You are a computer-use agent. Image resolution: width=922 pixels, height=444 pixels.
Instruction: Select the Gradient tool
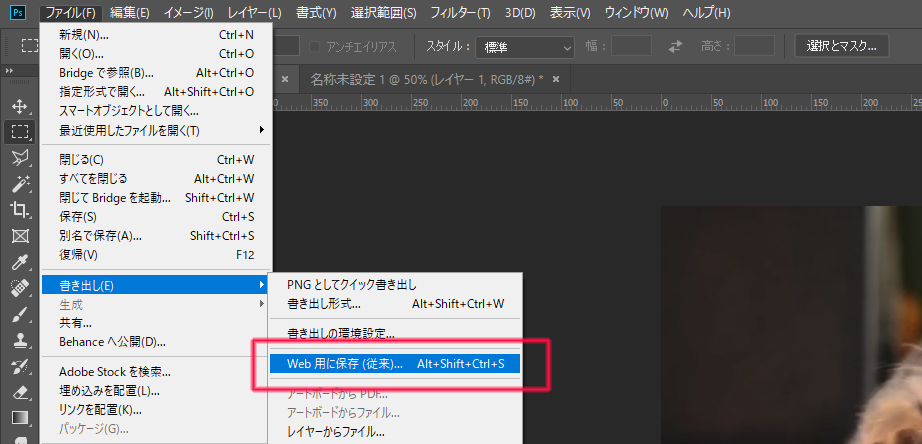pyautogui.click(x=20, y=418)
